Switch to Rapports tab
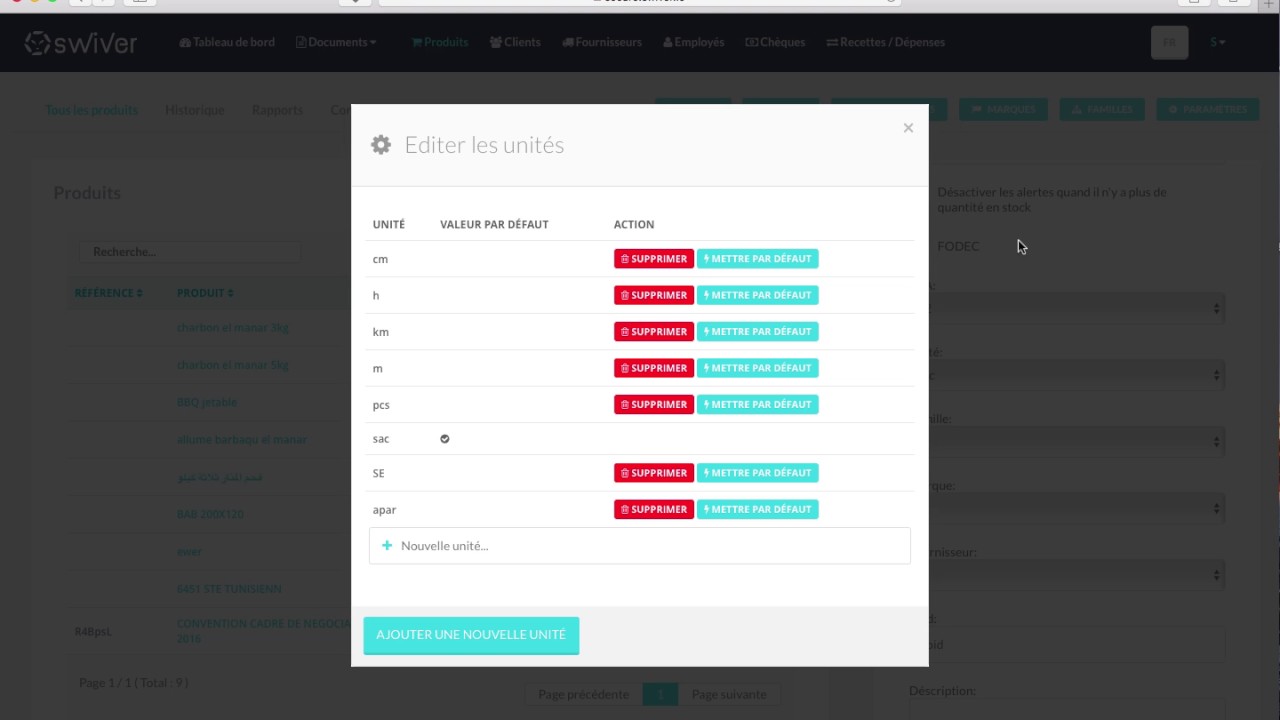The image size is (1280, 720). click(277, 110)
